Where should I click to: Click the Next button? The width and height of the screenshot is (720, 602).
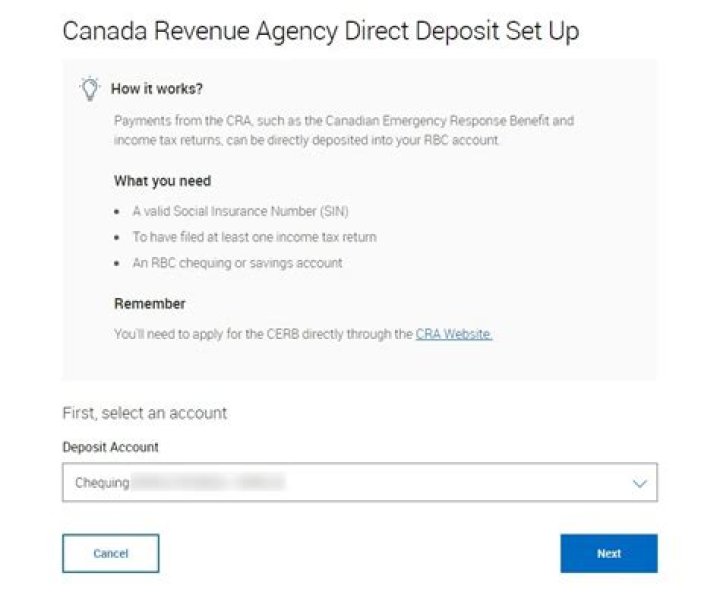click(x=609, y=553)
